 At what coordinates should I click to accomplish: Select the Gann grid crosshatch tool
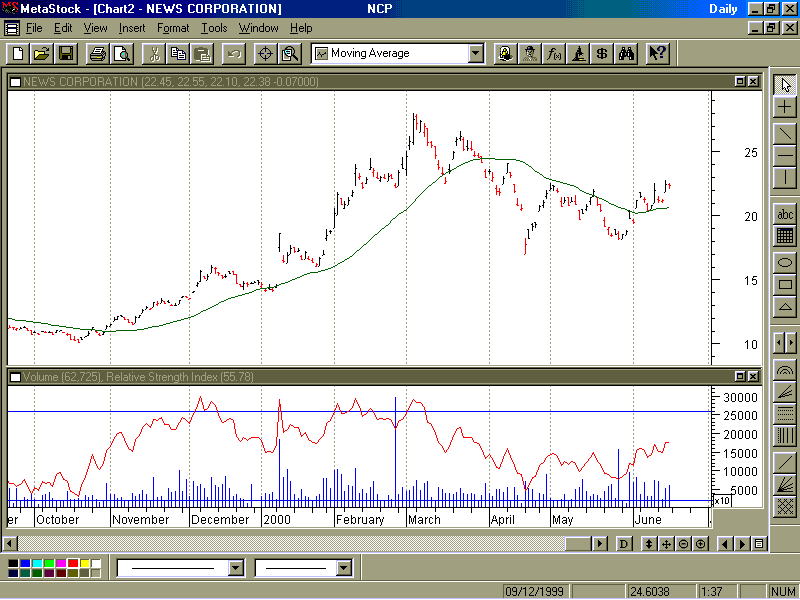(x=785, y=507)
